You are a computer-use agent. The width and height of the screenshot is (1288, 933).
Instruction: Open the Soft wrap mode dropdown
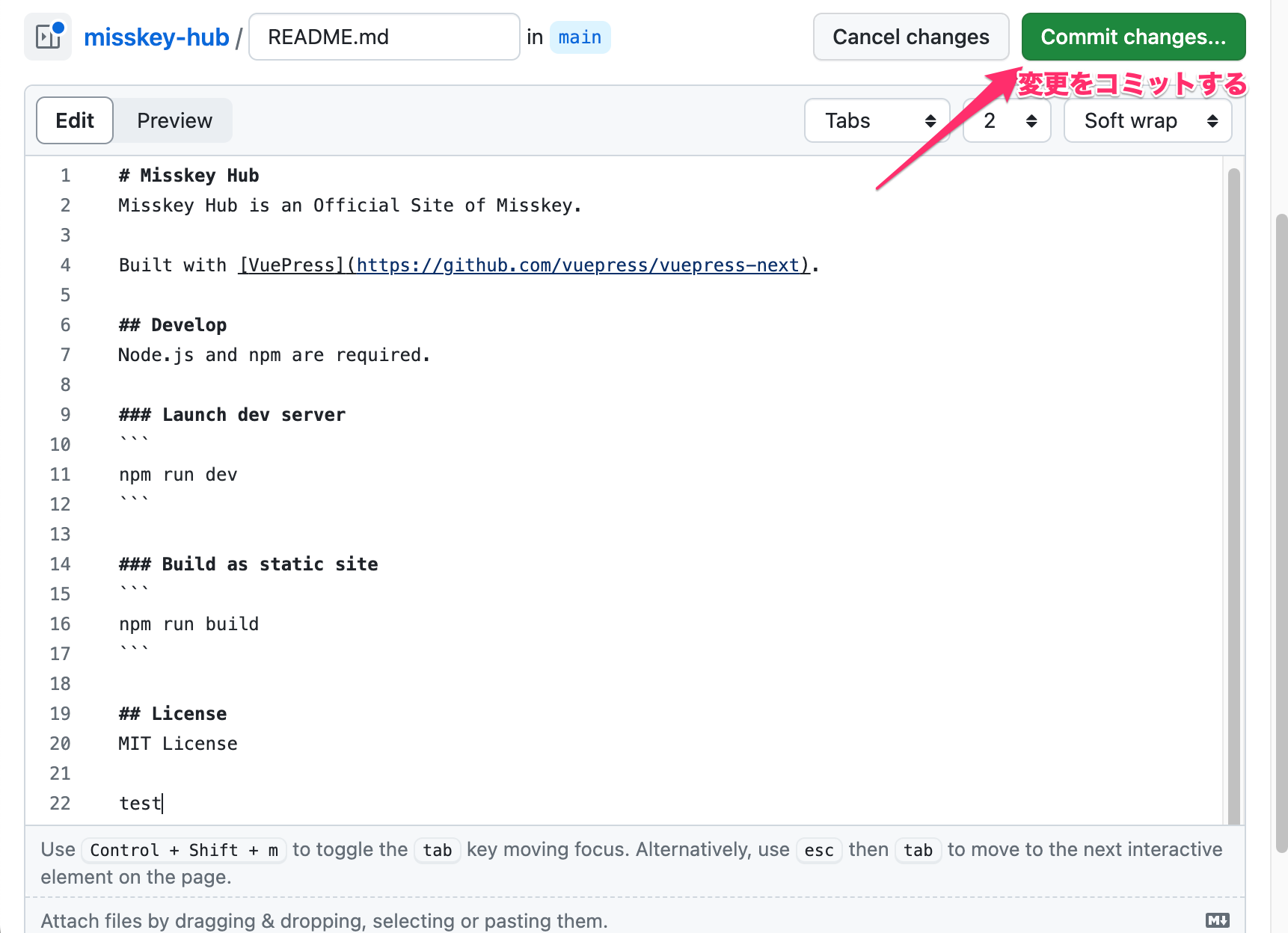[1147, 120]
